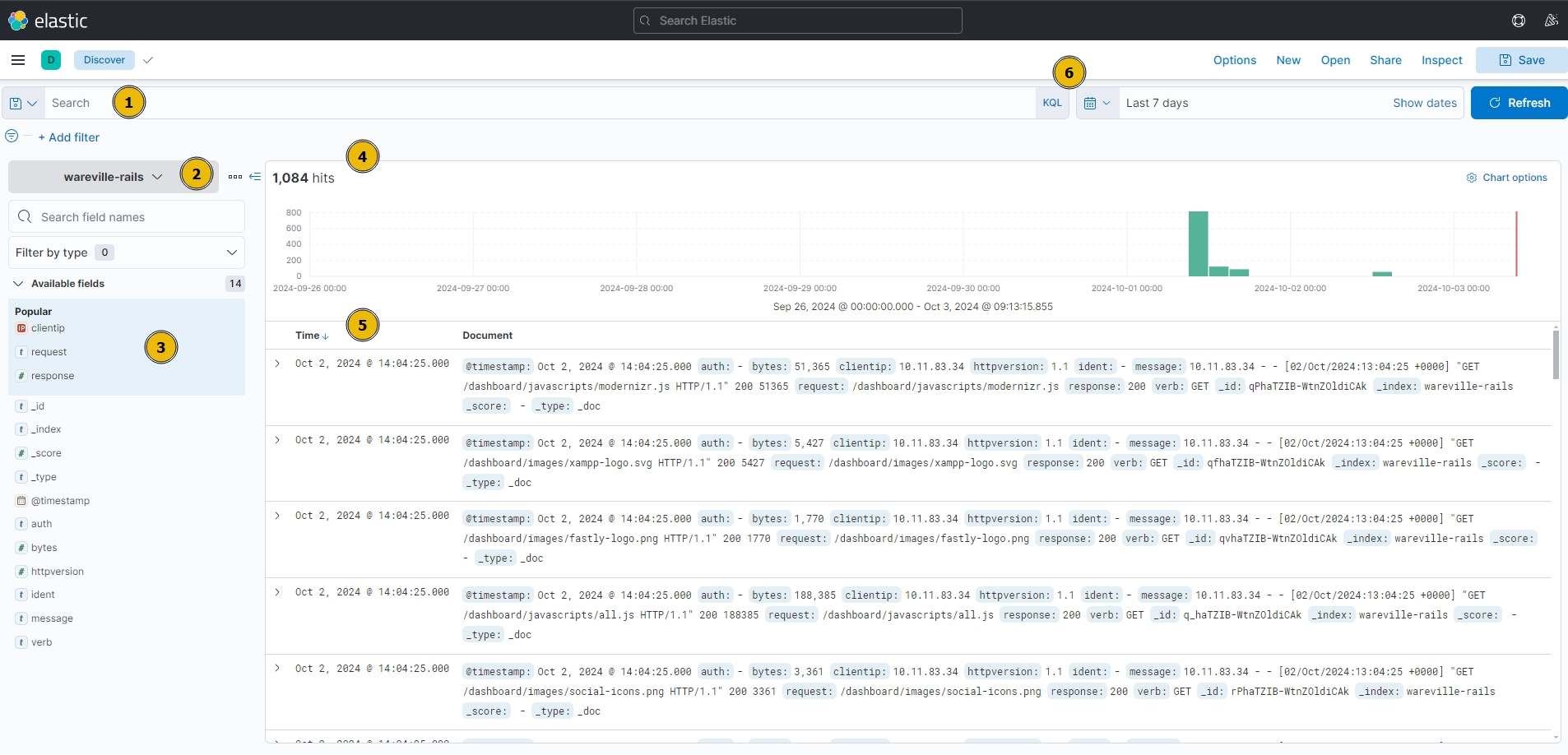This screenshot has height=755, width=1568.
Task: Click the Refresh button
Action: pos(1519,103)
